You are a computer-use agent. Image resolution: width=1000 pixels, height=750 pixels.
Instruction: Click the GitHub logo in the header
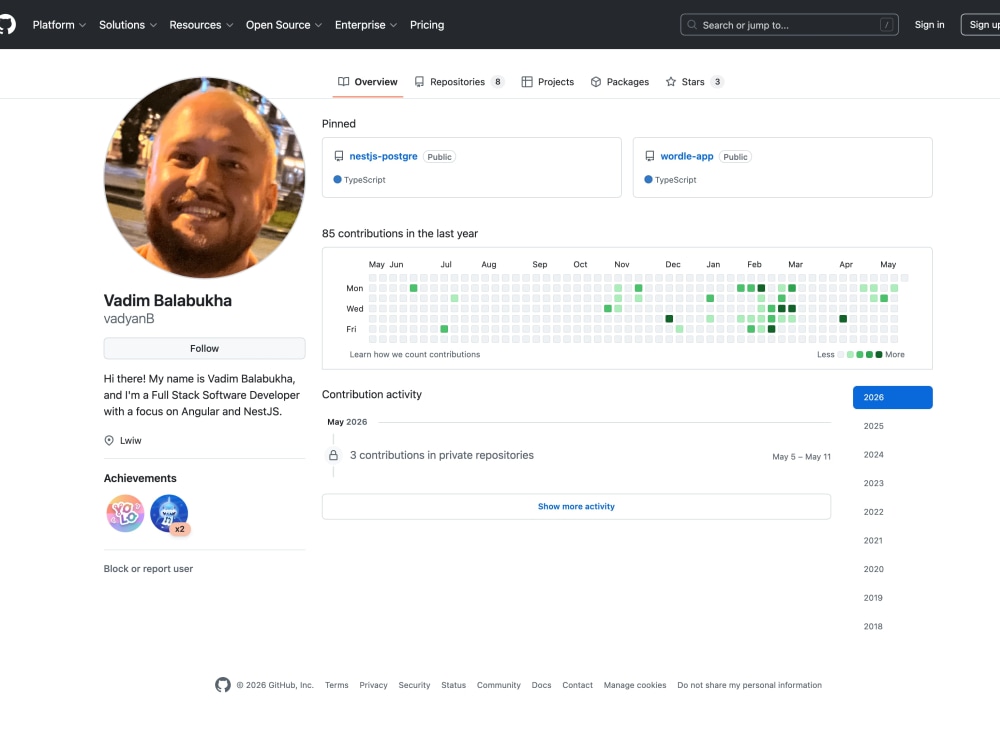pos(6,25)
